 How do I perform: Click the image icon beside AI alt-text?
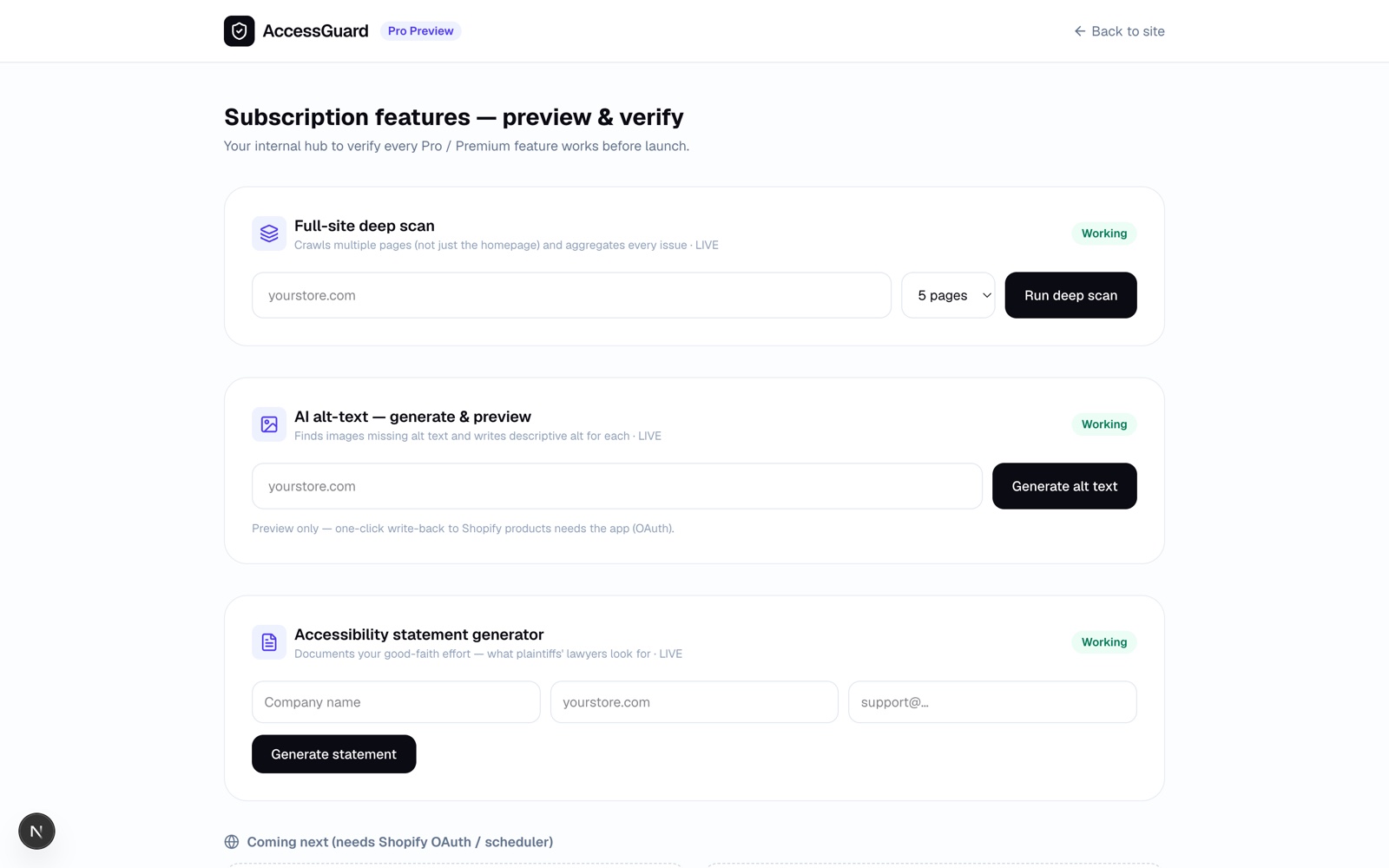click(269, 424)
